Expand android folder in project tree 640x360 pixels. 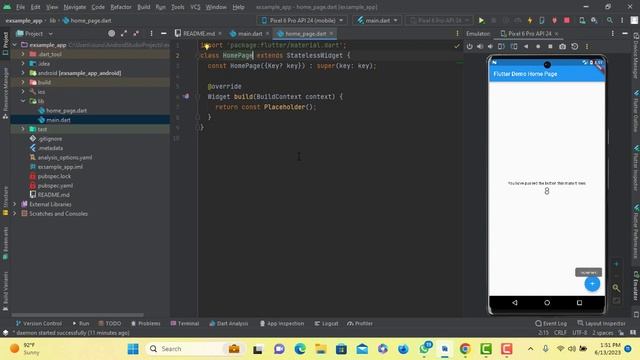pos(23,73)
